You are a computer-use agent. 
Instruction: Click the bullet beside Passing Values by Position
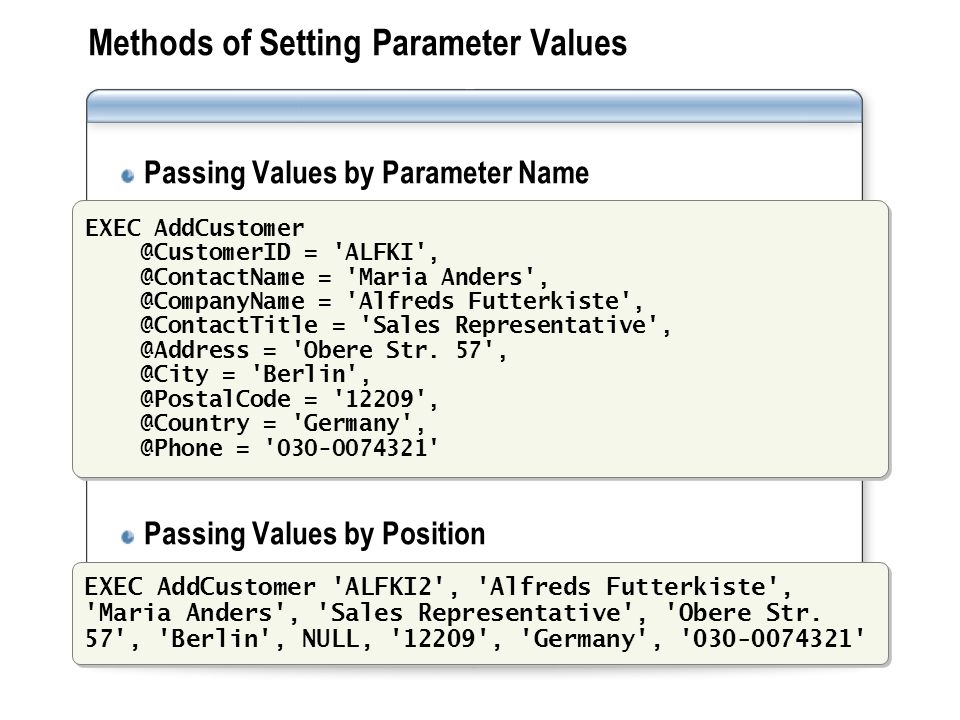[x=127, y=537]
